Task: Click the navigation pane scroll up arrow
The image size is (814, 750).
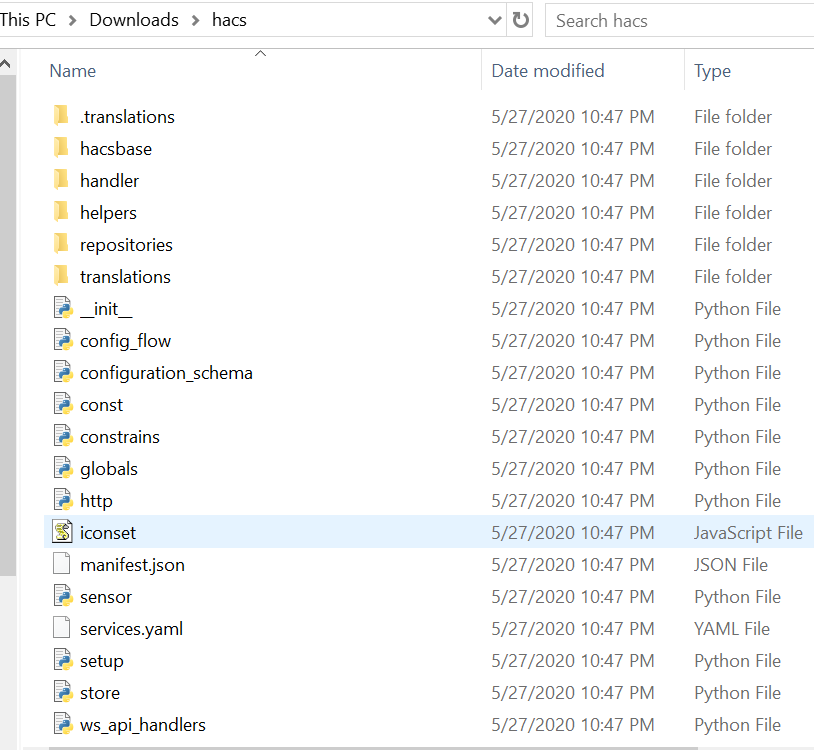Action: click(5, 64)
